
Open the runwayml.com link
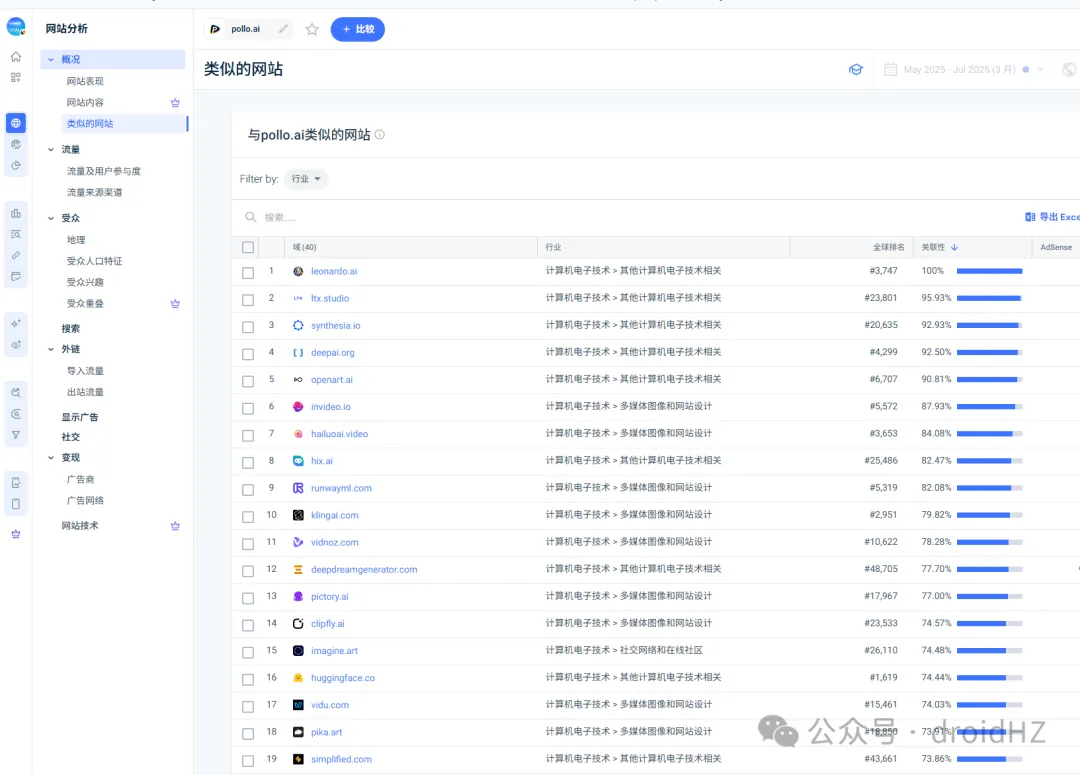tap(341, 488)
